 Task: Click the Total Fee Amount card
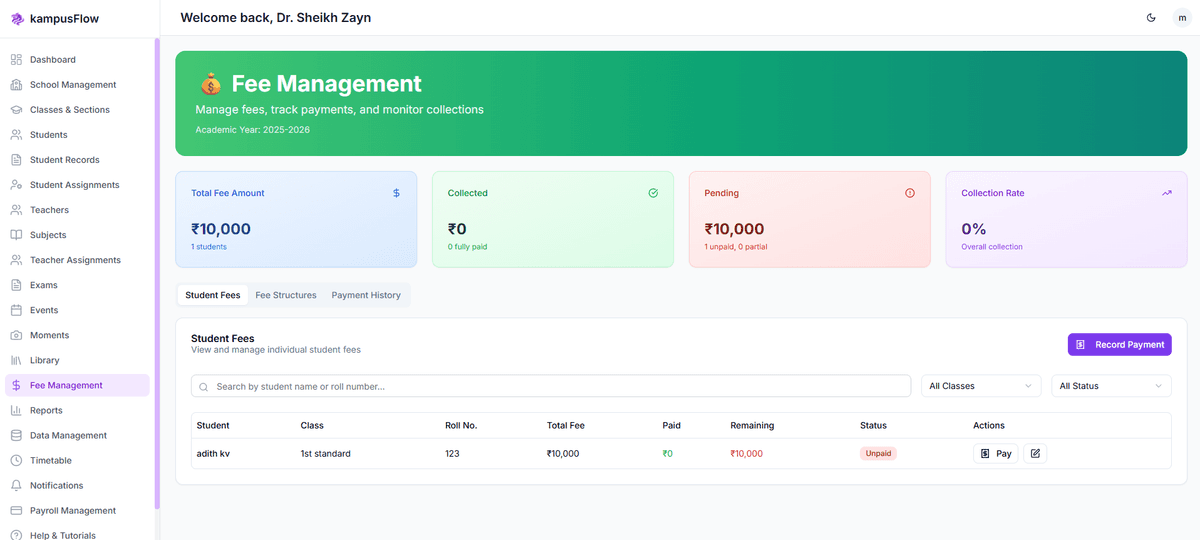click(x=296, y=219)
